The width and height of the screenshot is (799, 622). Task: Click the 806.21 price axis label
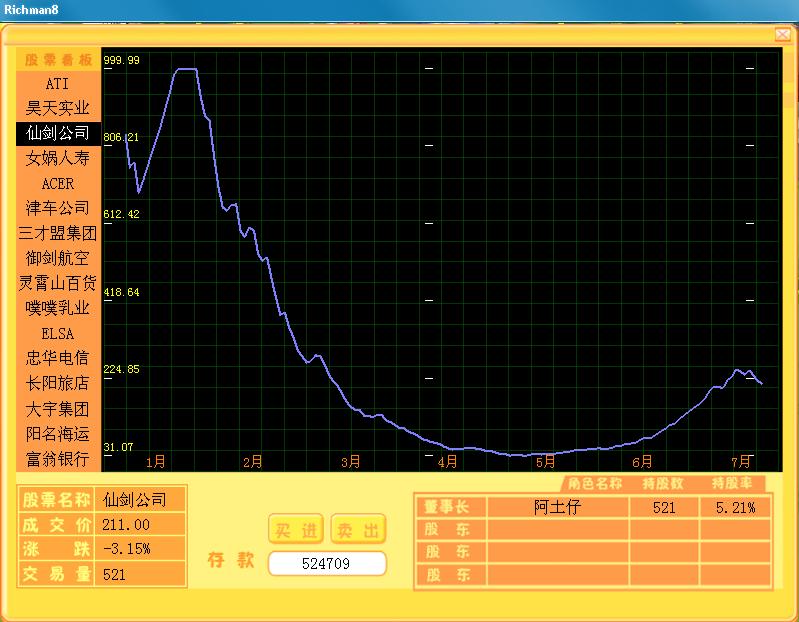click(x=121, y=137)
